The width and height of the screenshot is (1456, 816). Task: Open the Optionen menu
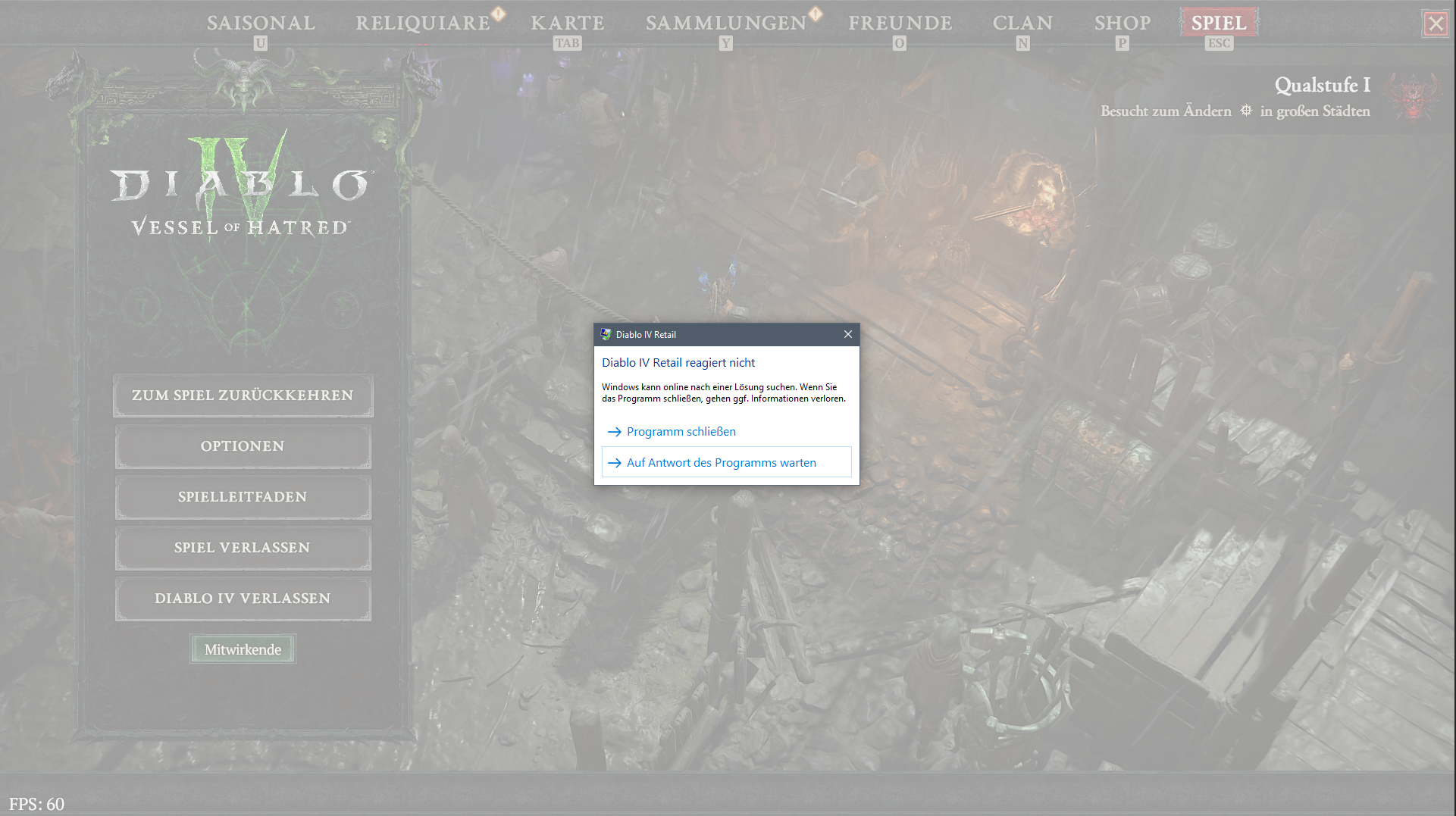tap(243, 446)
